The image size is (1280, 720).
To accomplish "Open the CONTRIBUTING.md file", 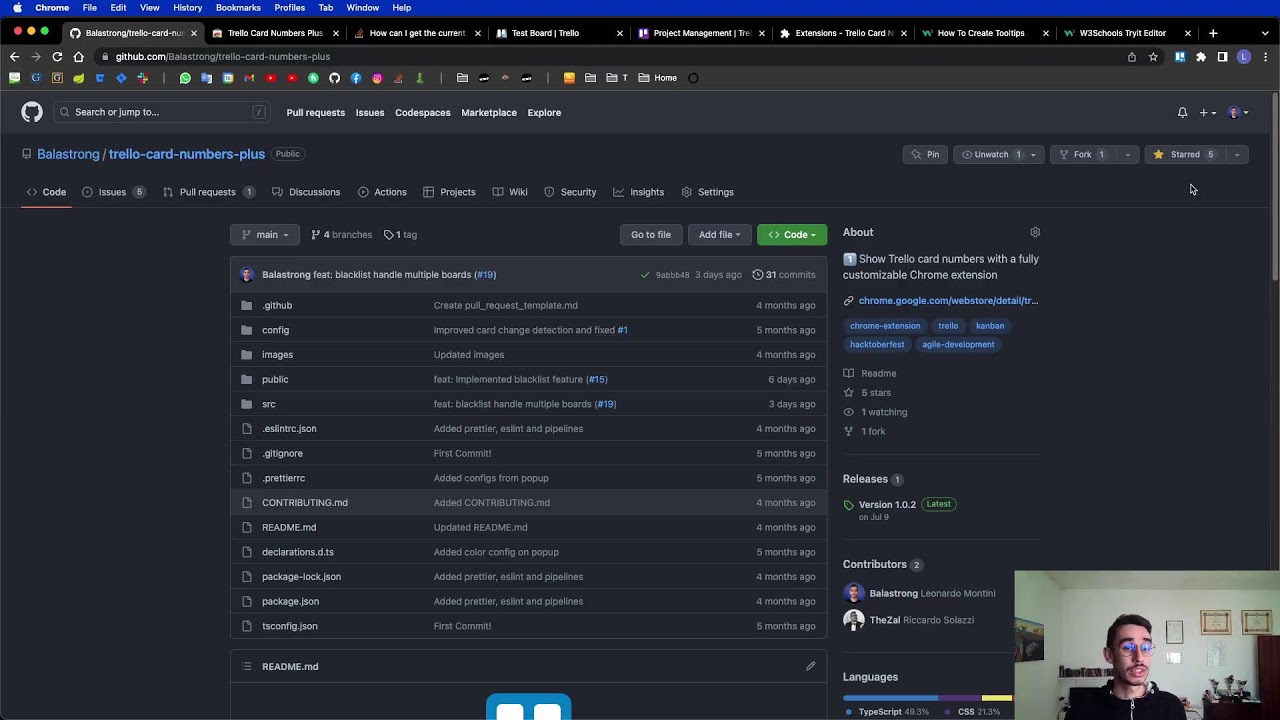I will [305, 503].
